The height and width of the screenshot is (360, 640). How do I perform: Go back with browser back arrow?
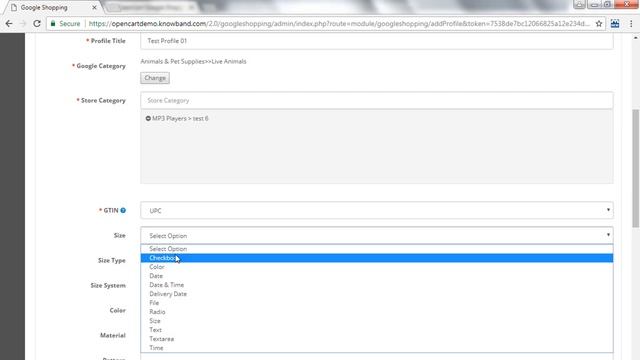click(x=9, y=24)
